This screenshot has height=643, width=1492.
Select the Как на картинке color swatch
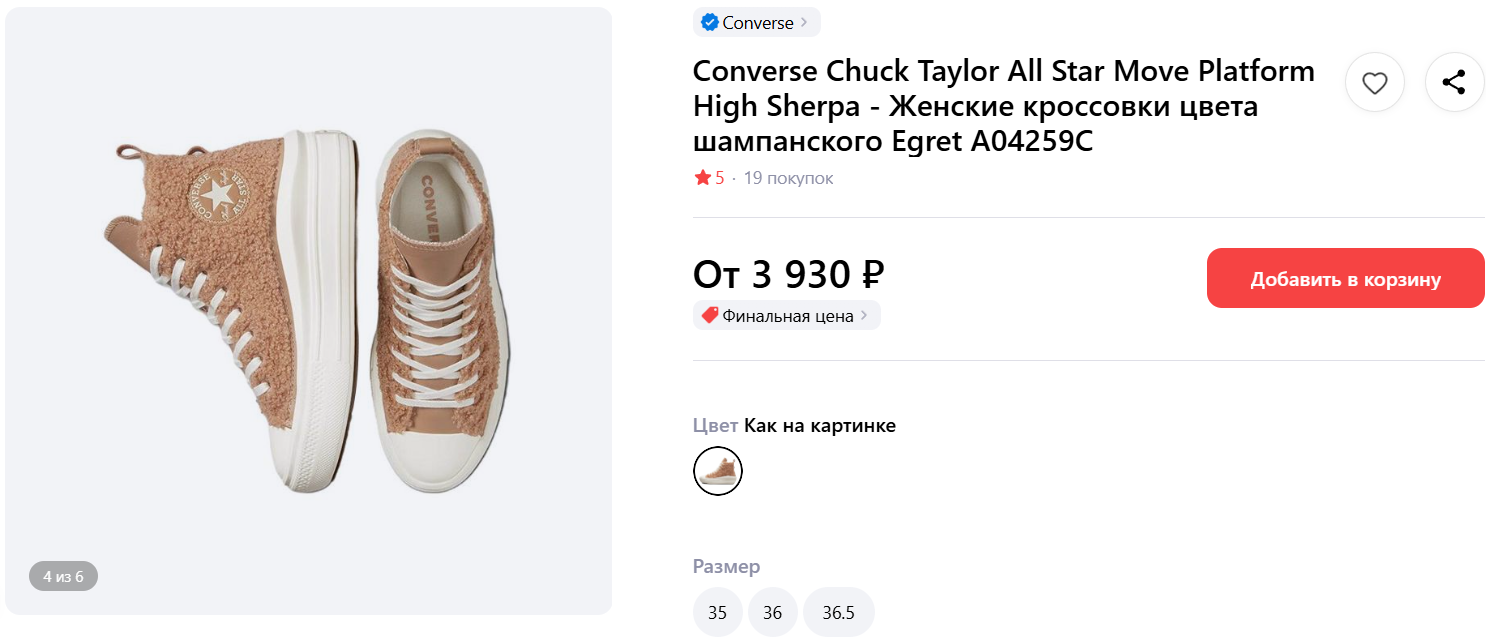click(718, 471)
